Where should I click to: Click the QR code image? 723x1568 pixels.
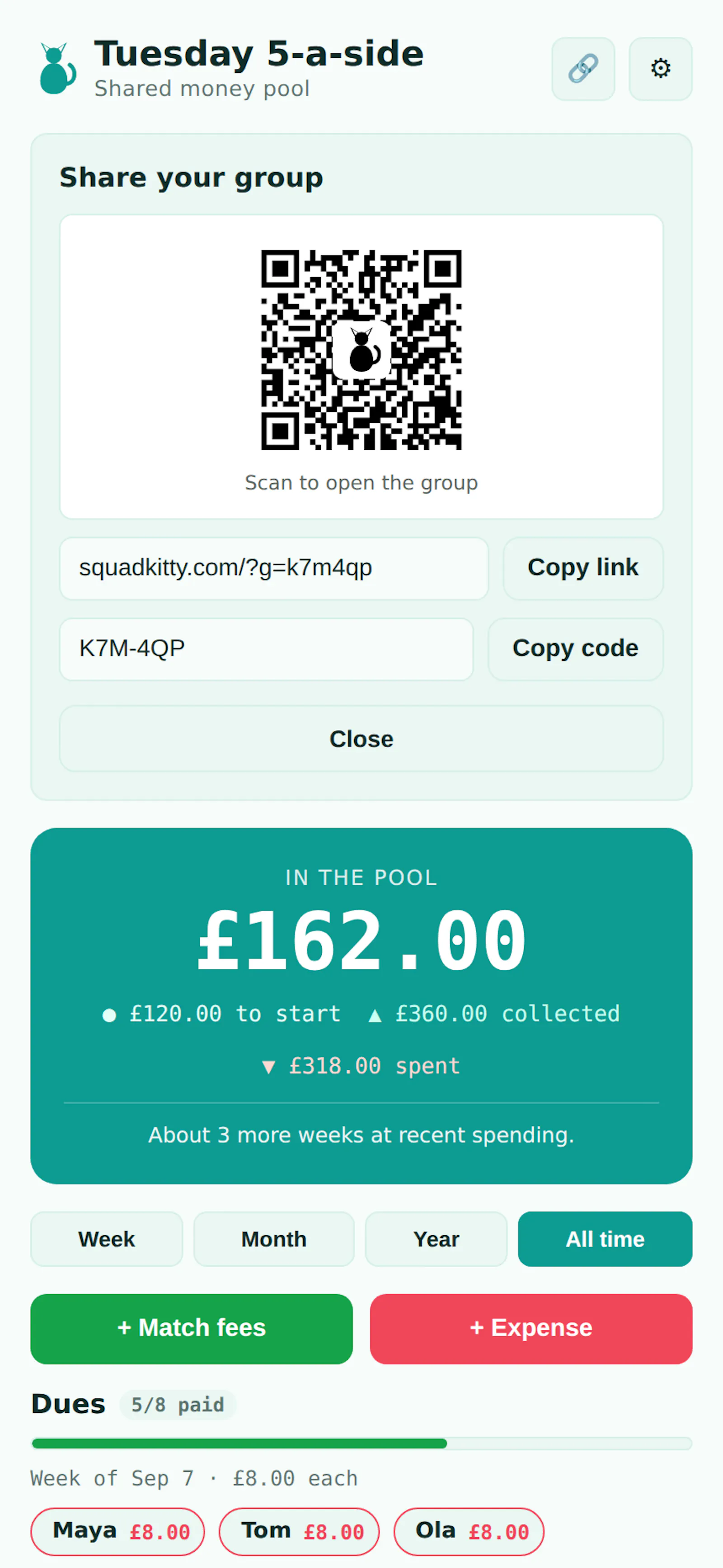click(x=361, y=350)
